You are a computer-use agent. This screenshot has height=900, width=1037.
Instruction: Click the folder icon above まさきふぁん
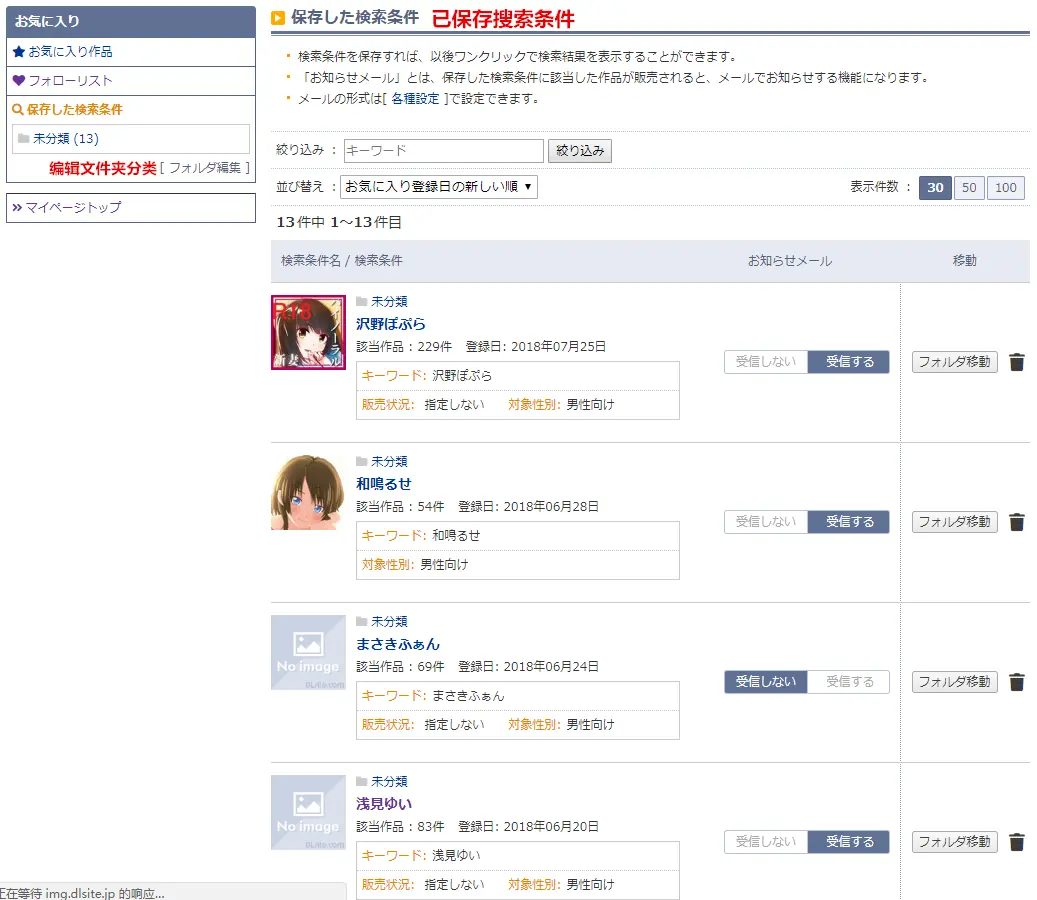[x=362, y=622]
